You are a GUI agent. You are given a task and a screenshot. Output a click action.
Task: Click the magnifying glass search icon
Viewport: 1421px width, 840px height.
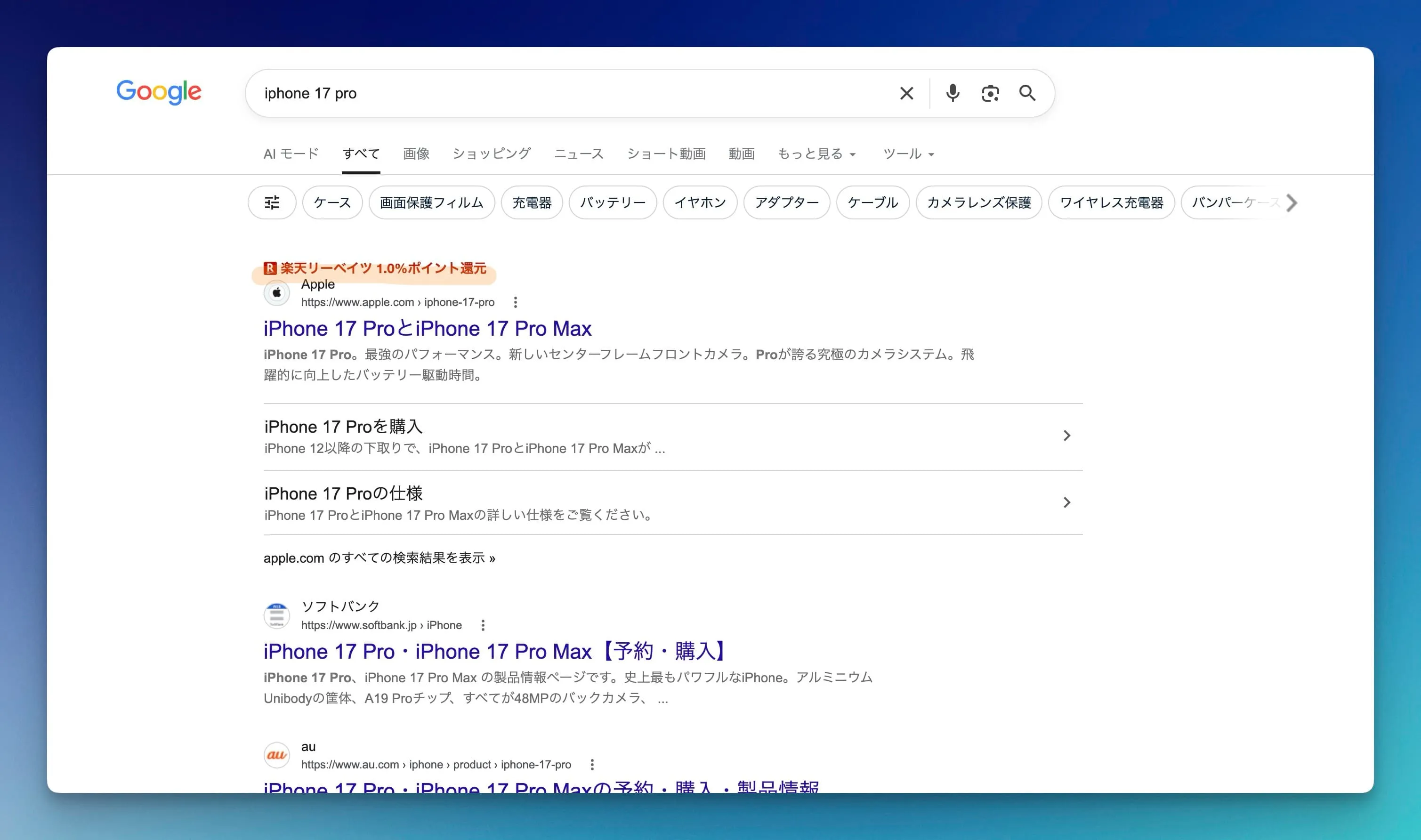pos(1028,93)
